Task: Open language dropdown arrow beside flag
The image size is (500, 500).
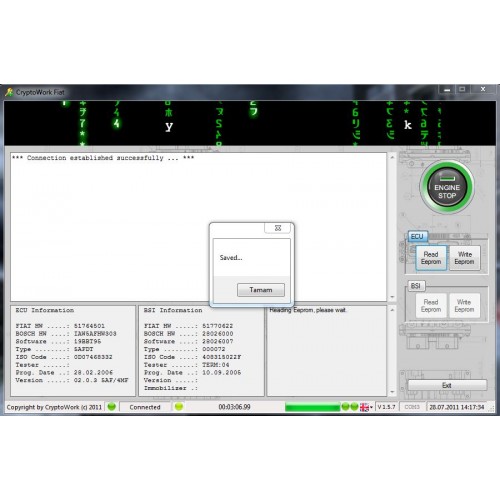Action: pos(371,407)
